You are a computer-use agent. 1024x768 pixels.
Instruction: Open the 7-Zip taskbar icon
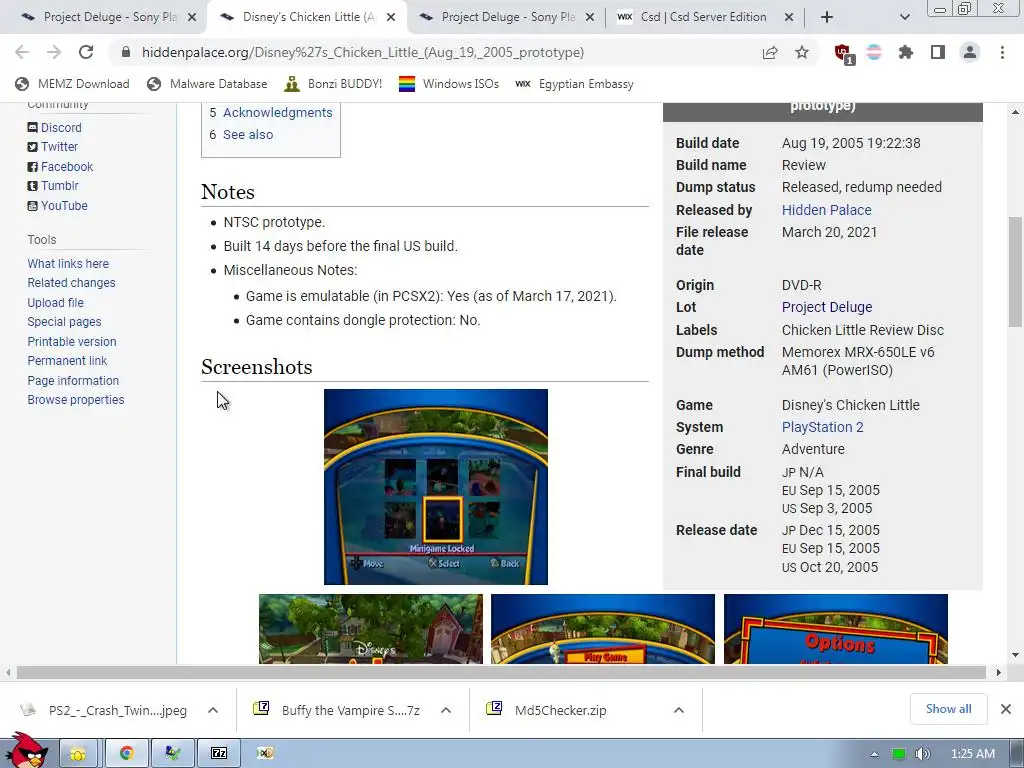click(x=219, y=754)
